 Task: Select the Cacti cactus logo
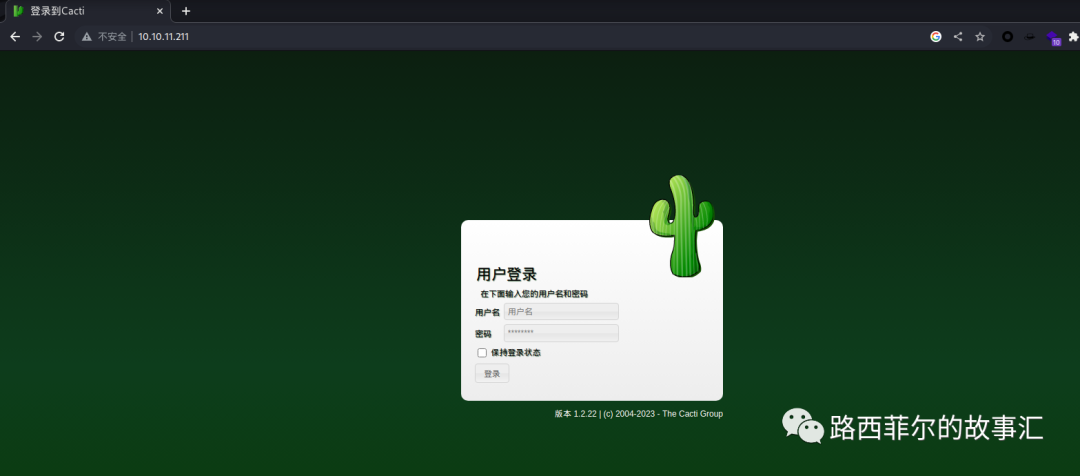(681, 226)
